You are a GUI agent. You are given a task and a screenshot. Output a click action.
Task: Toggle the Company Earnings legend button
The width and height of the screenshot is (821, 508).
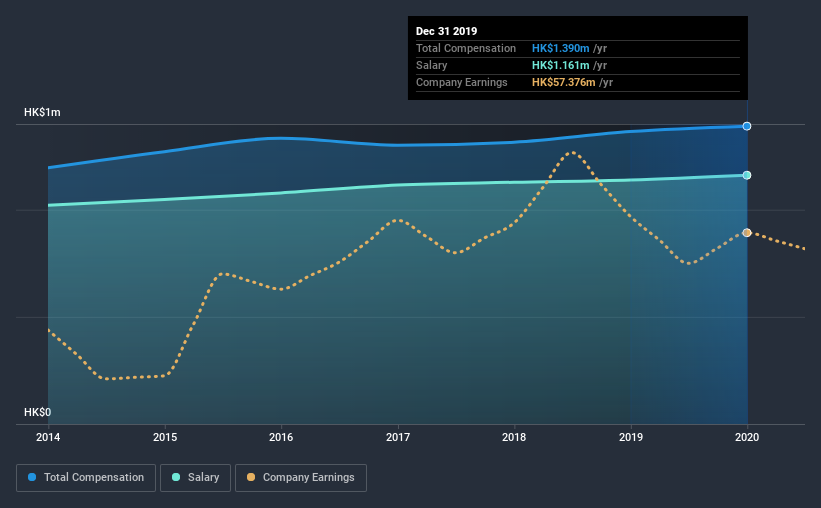point(301,478)
